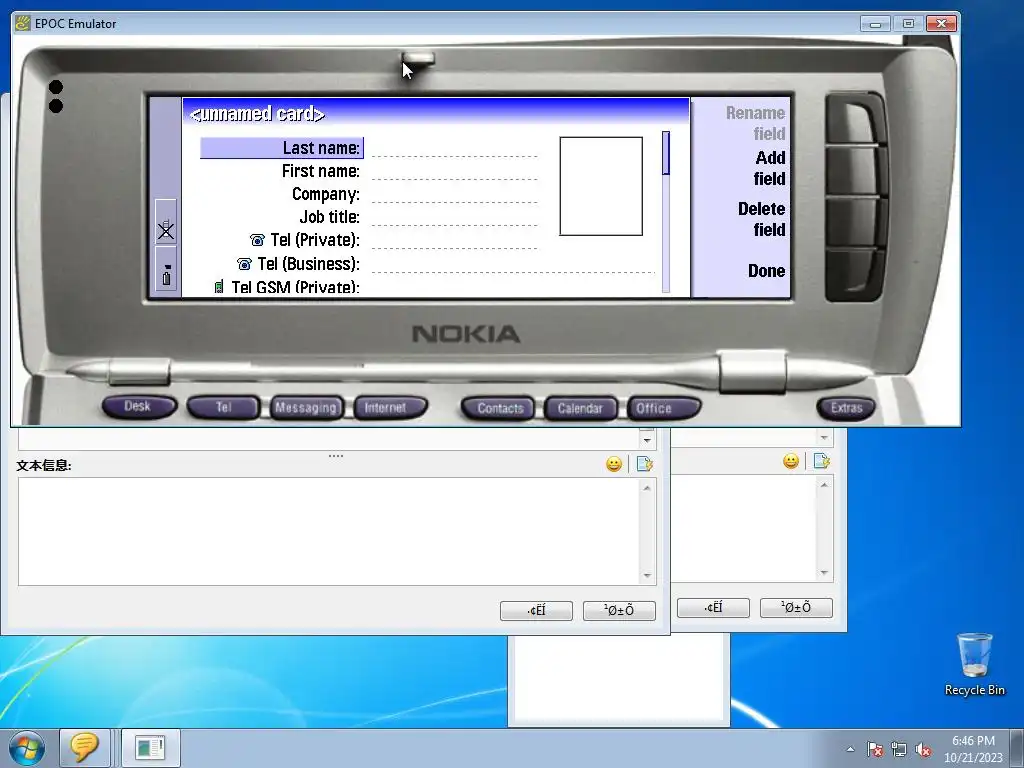Image resolution: width=1024 pixels, height=768 pixels.
Task: Click the Tel (Business) input field
Action: point(513,264)
